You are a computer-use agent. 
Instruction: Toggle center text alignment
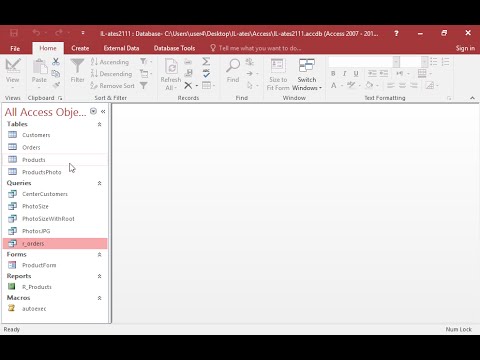pyautogui.click(x=402, y=86)
